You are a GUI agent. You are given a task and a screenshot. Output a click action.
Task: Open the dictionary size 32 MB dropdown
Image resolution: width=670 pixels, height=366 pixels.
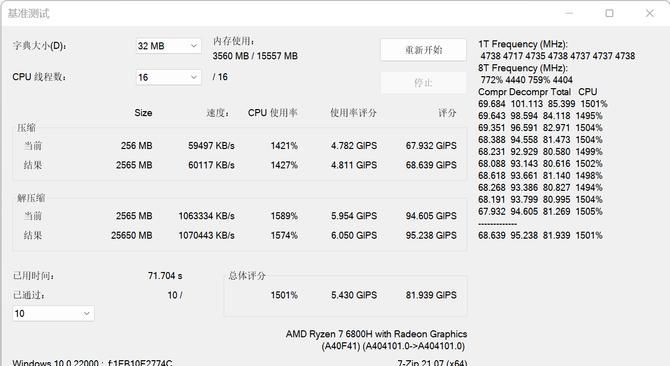[x=168, y=46]
